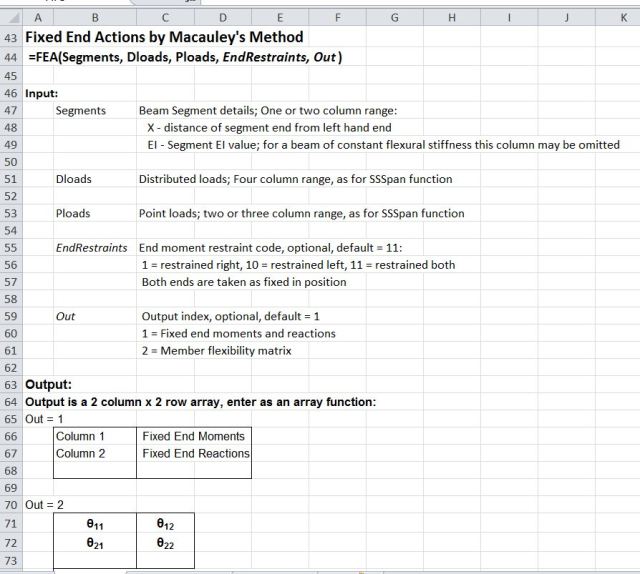Select column A header
The width and height of the screenshot is (640, 574).
click(x=38, y=17)
